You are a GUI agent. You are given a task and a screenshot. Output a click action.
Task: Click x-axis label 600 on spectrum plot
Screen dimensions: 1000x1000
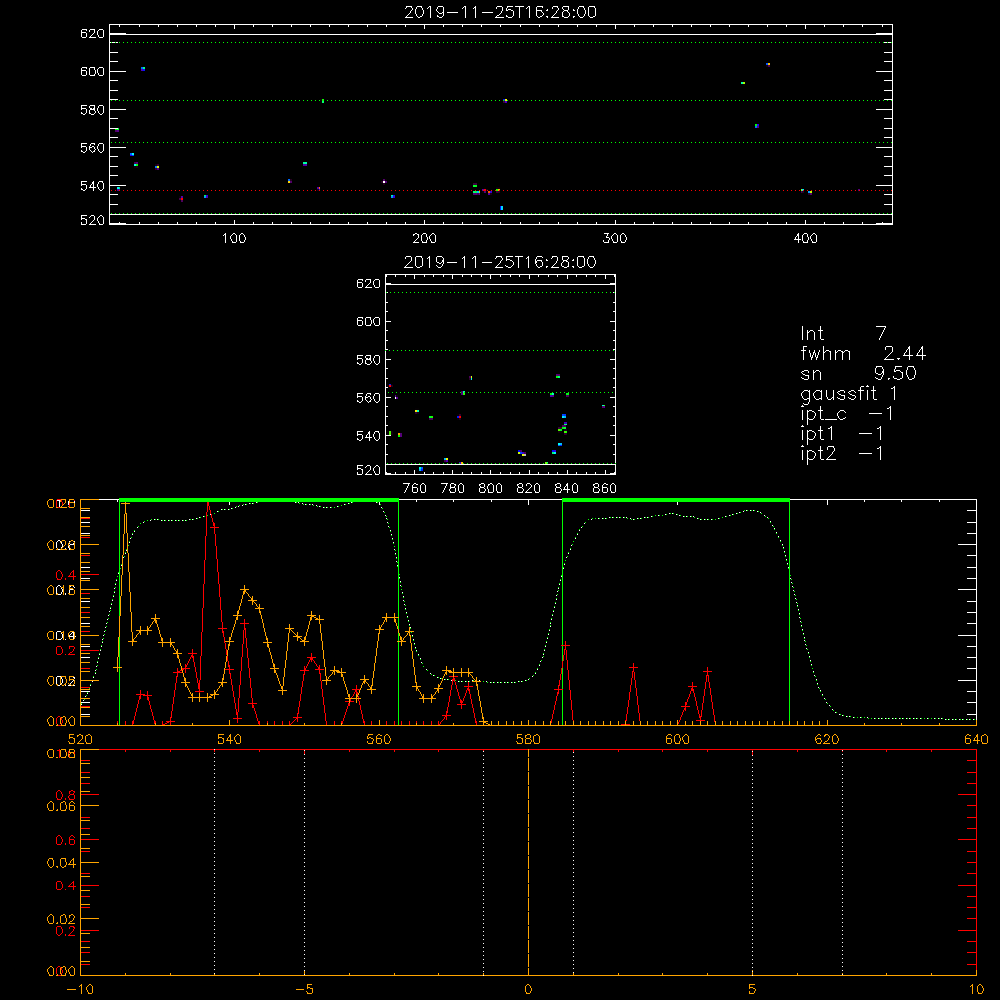pyautogui.click(x=677, y=740)
